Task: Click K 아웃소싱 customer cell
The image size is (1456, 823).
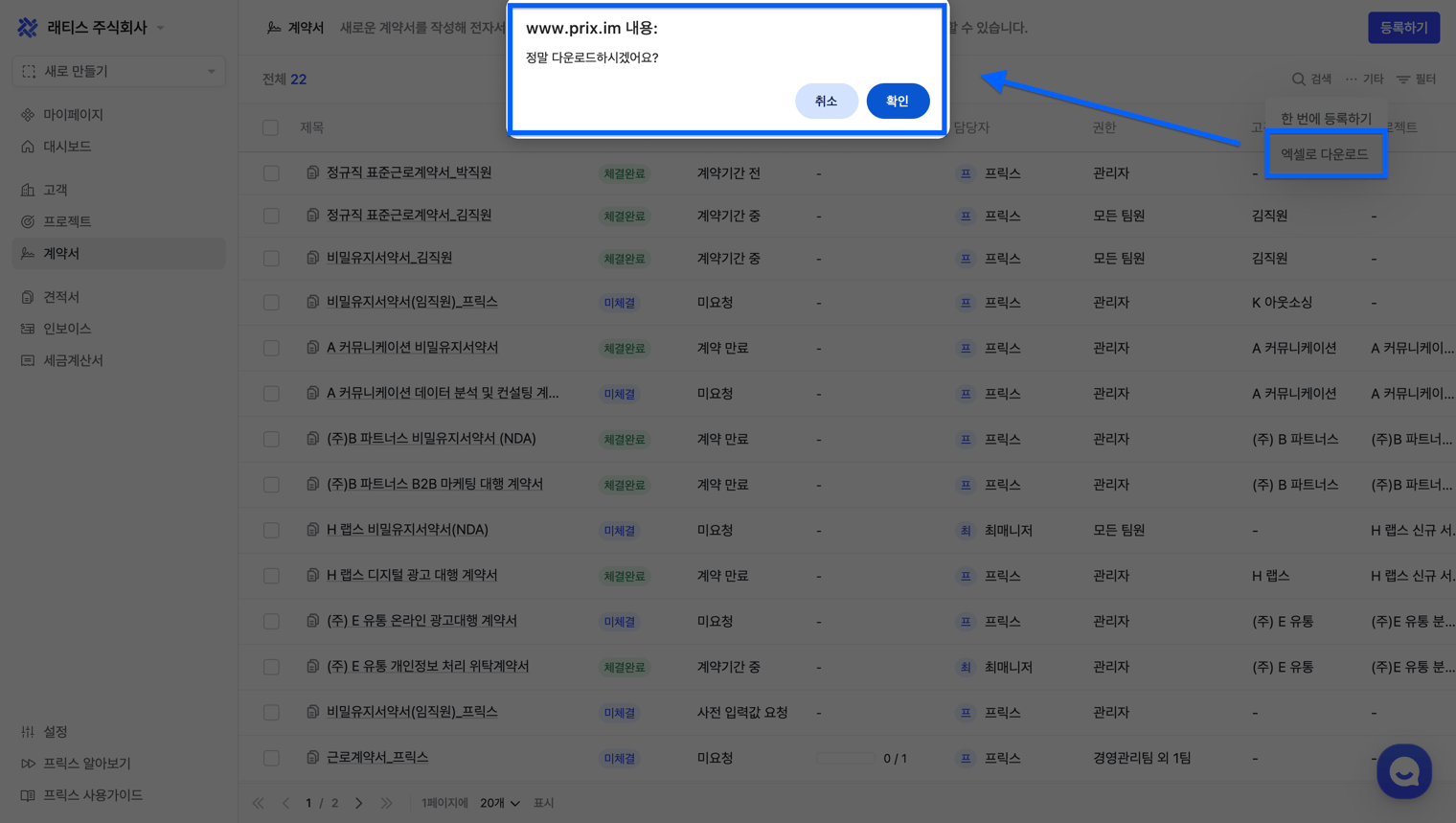Action: tap(1282, 302)
